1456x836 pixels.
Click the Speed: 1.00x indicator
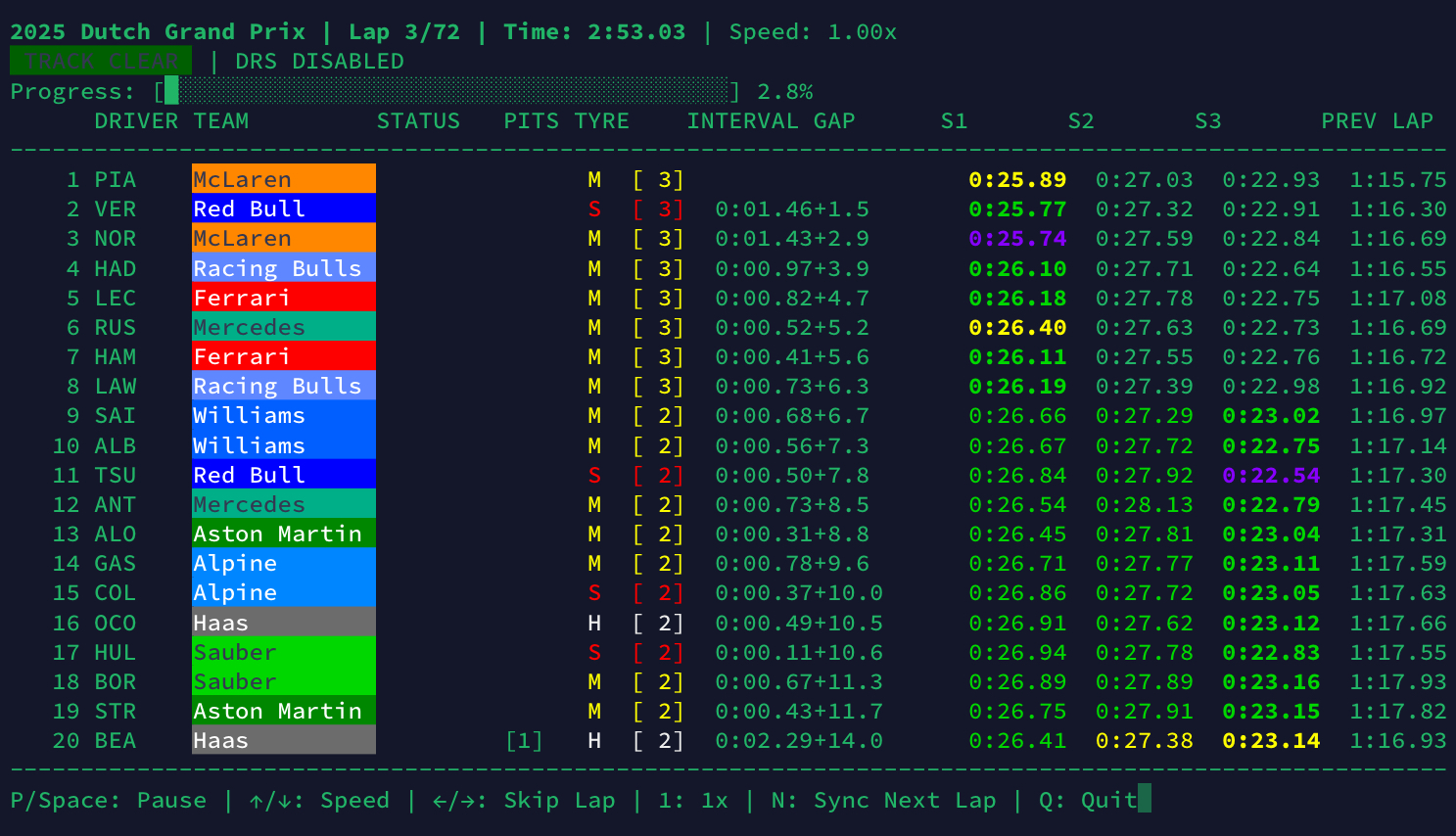(x=813, y=31)
